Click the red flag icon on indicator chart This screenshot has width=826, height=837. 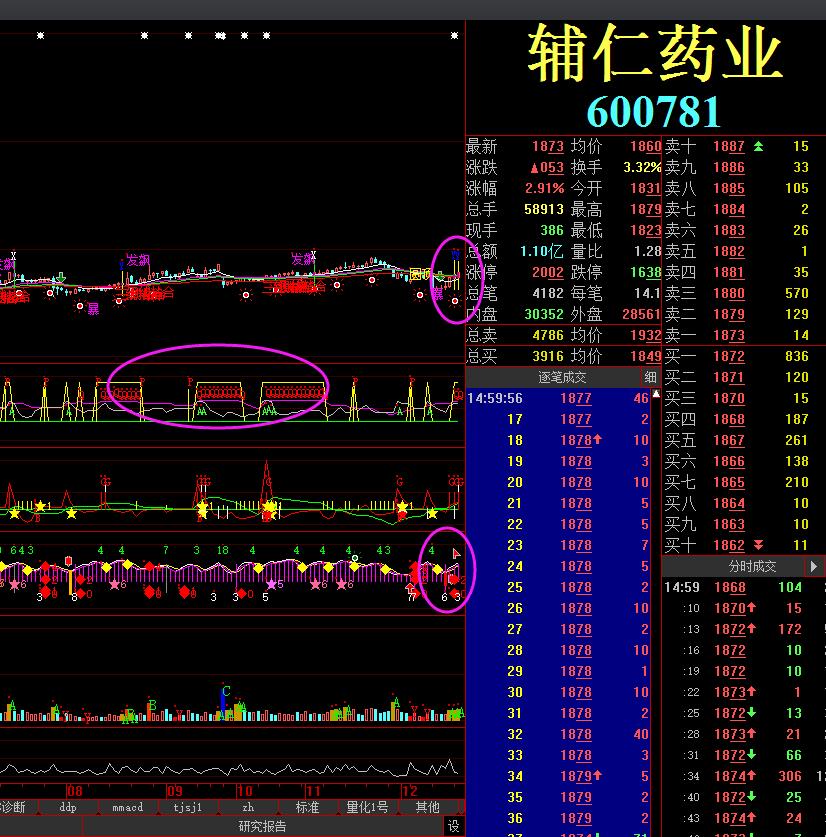tap(456, 554)
